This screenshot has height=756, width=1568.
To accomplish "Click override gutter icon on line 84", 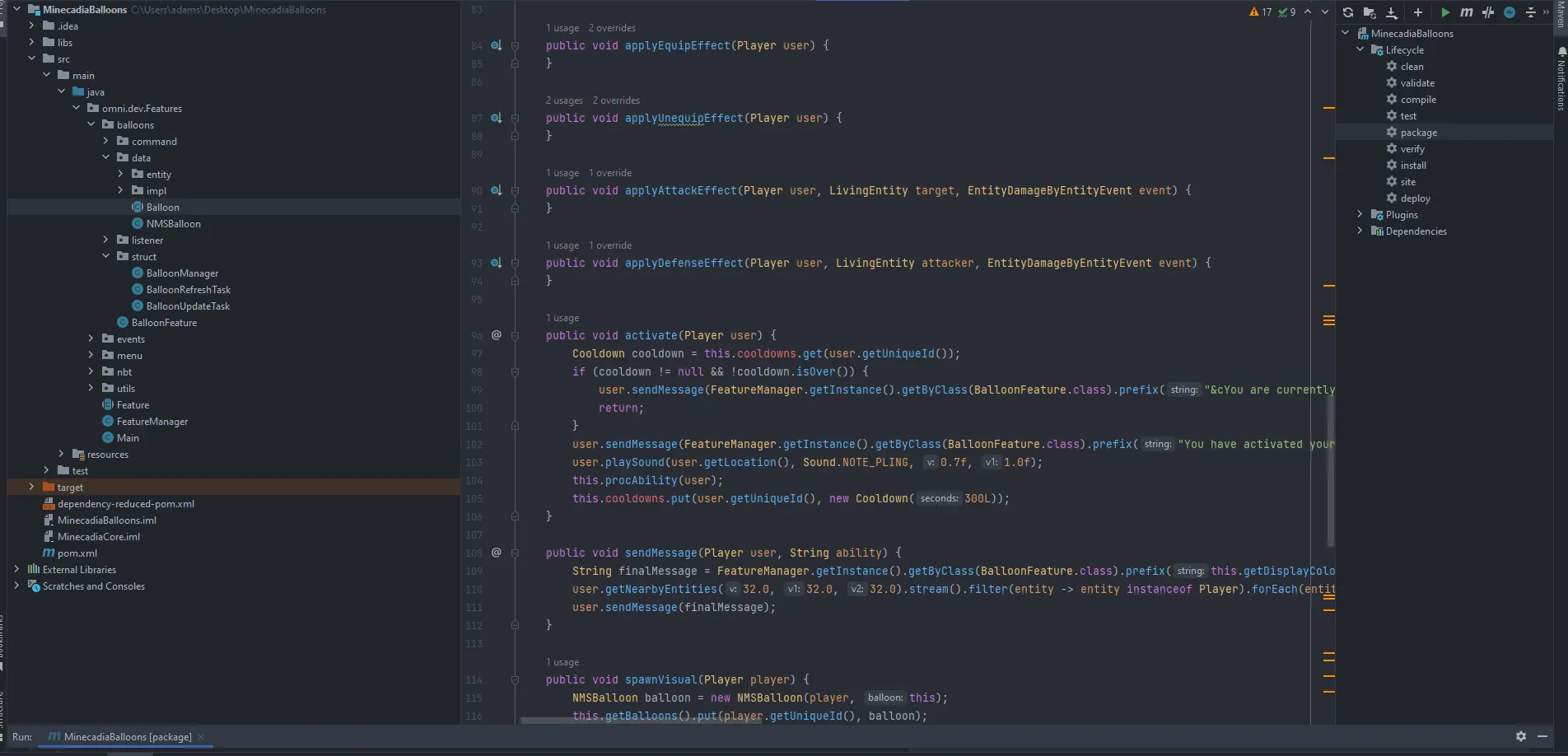I will click(496, 45).
